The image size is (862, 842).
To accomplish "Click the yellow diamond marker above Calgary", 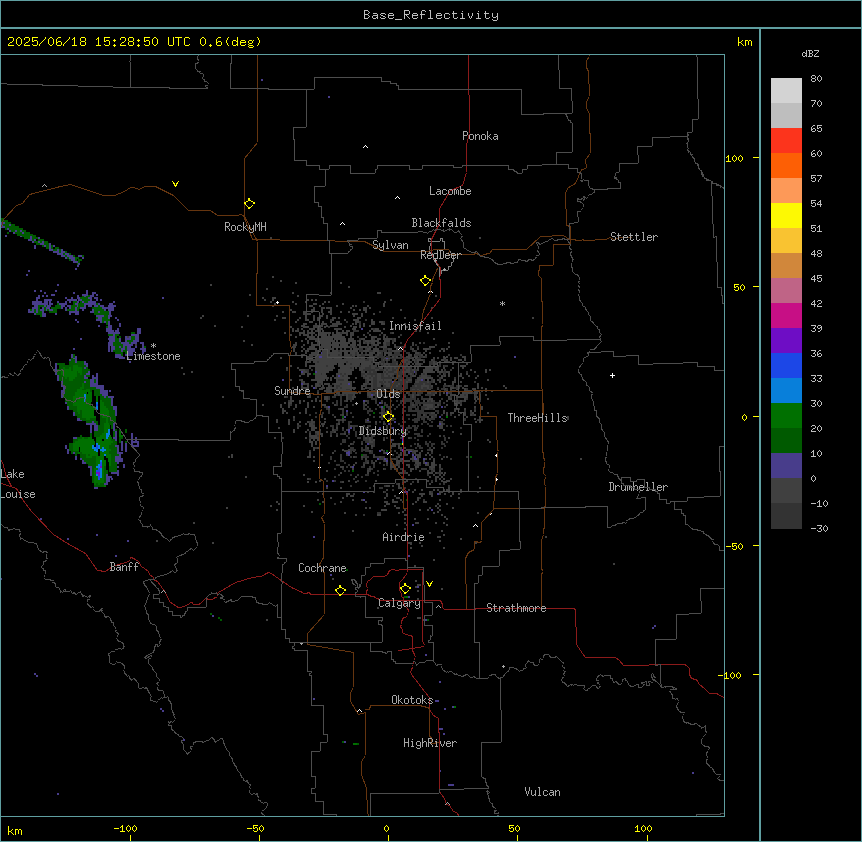I will (x=405, y=589).
